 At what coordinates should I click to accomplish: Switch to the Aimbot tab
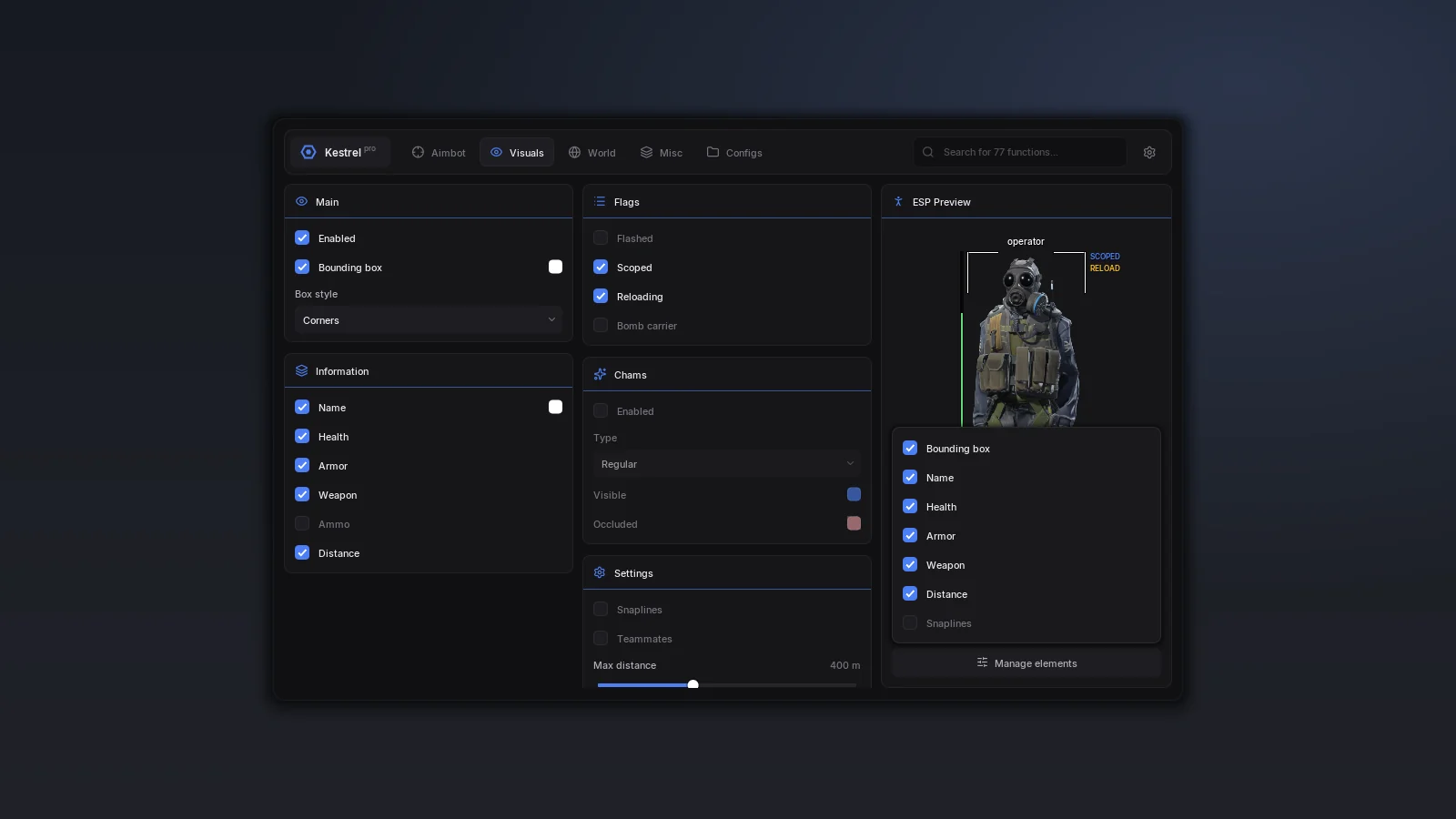point(439,152)
